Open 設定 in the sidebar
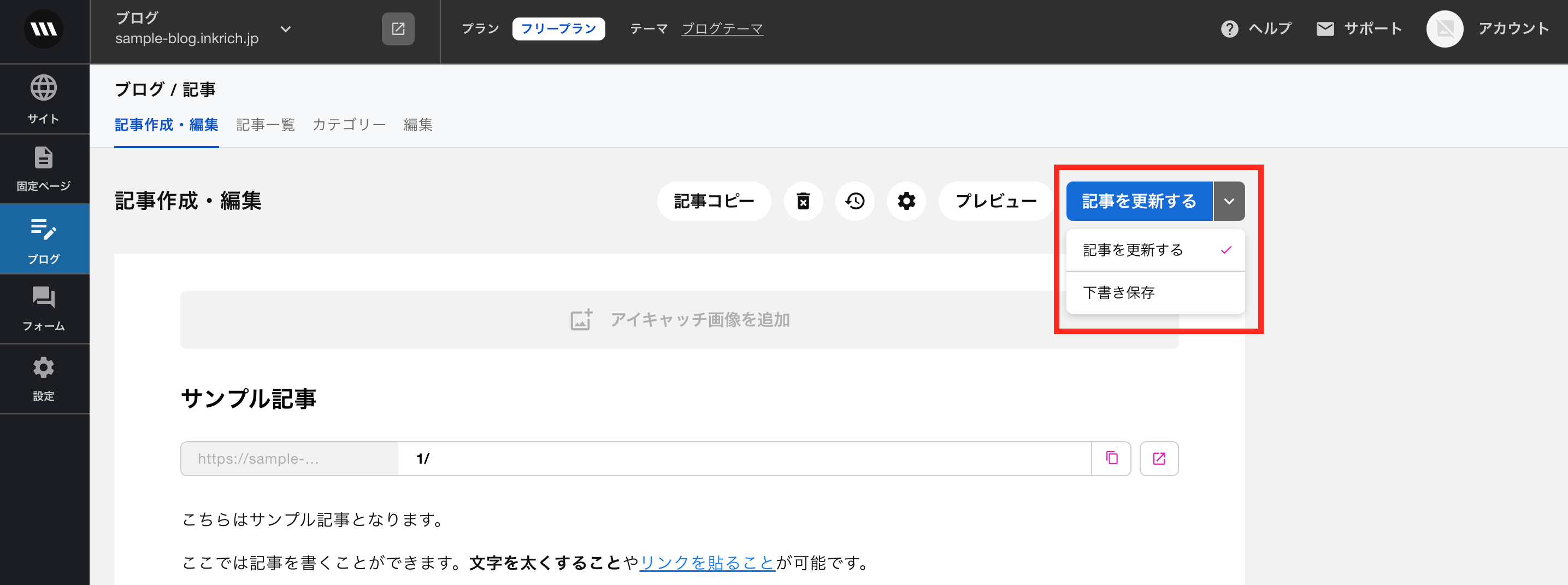Screen dimensions: 1568x585 point(44,379)
